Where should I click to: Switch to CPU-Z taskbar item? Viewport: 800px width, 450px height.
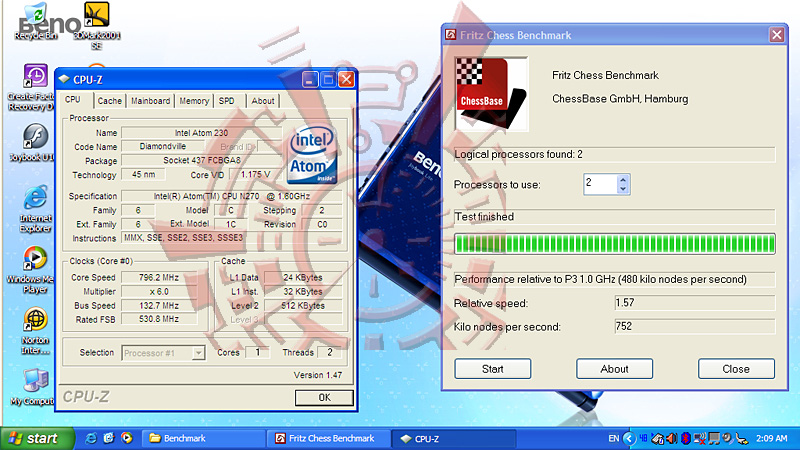[453, 438]
